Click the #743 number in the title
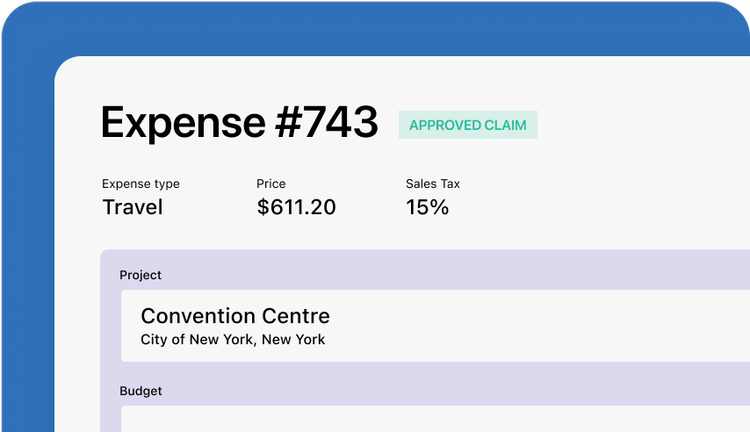 pyautogui.click(x=327, y=122)
